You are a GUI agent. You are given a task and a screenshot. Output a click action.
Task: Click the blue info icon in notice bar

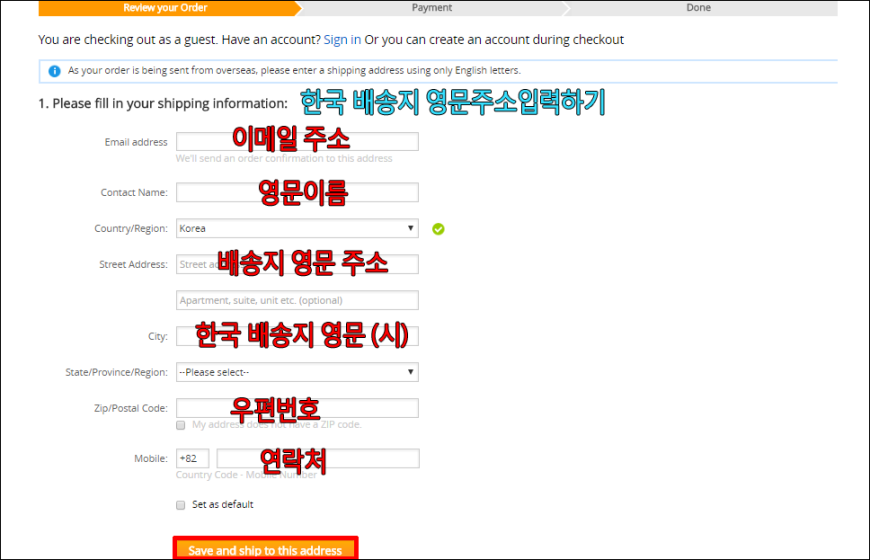click(x=55, y=71)
